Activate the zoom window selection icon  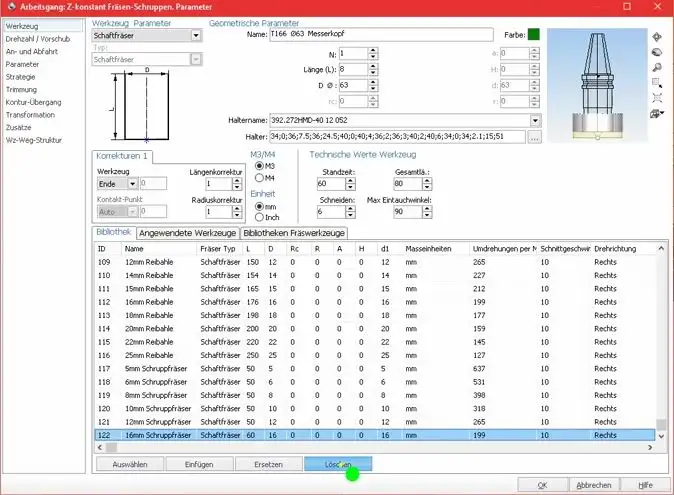coord(656,82)
